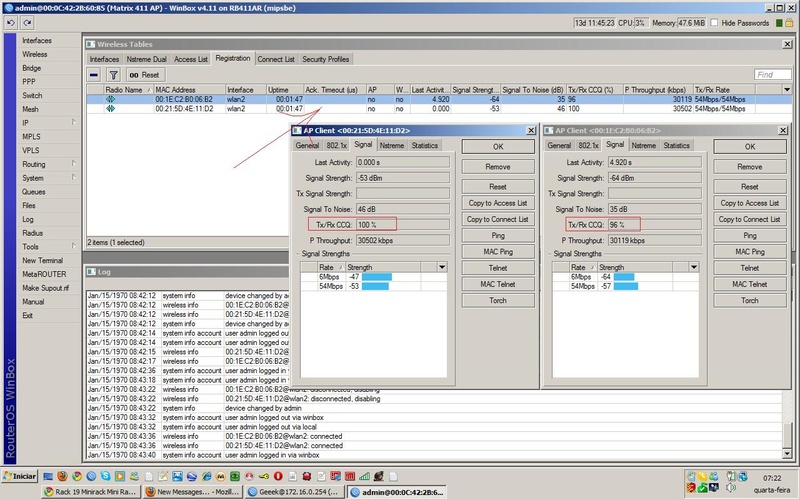Click the radio icon of row 00:1E:C2:B0:06:B2
Image resolution: width=800 pixels, height=500 pixels.
pos(110,99)
